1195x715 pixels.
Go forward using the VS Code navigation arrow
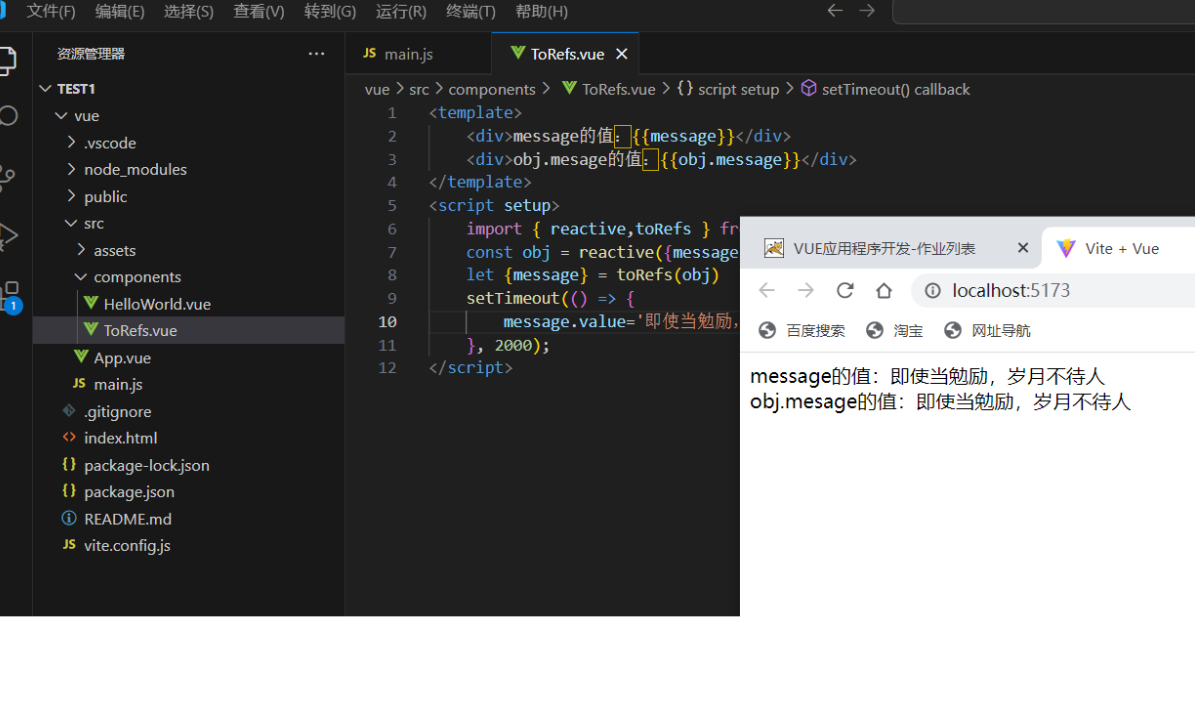pos(867,11)
